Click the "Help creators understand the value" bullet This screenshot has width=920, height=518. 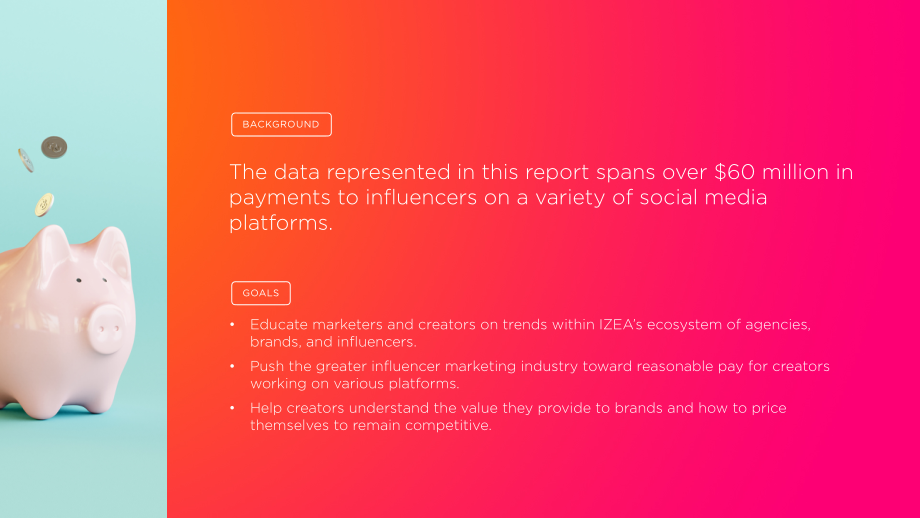518,416
